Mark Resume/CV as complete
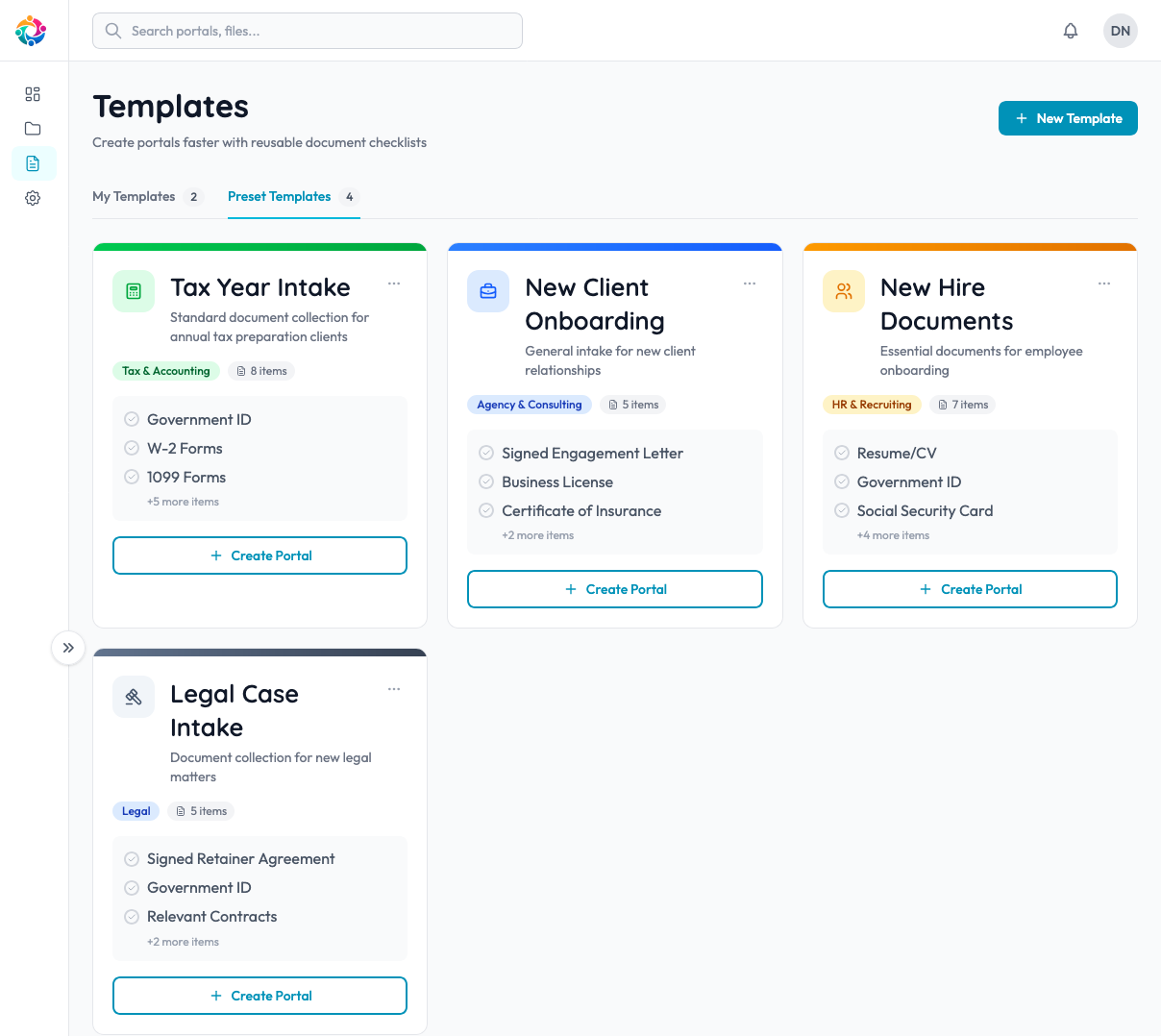Screen dimensions: 1161x1036 [842, 453]
